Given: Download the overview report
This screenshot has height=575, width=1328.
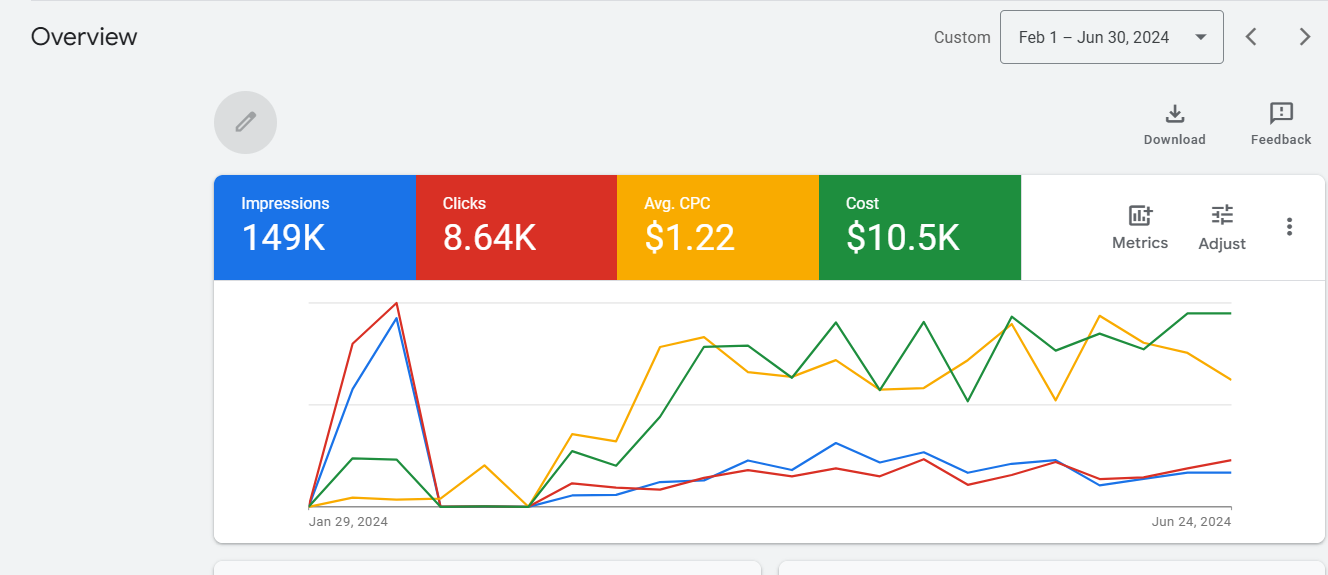Looking at the screenshot, I should (1174, 124).
